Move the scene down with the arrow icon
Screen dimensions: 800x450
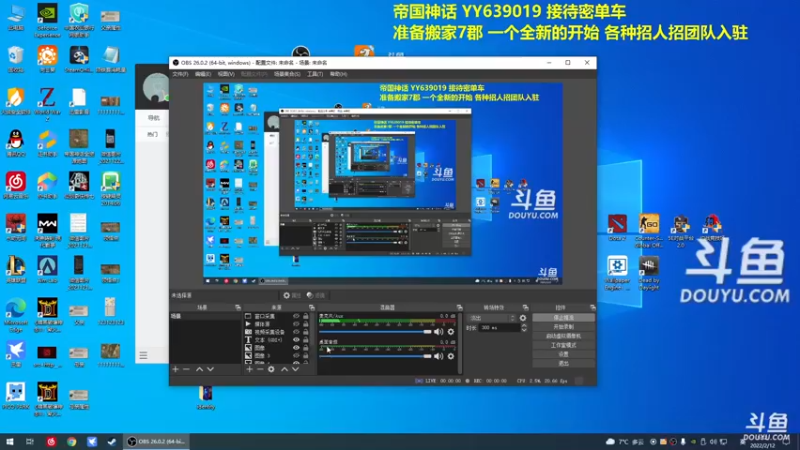pyautogui.click(x=210, y=369)
